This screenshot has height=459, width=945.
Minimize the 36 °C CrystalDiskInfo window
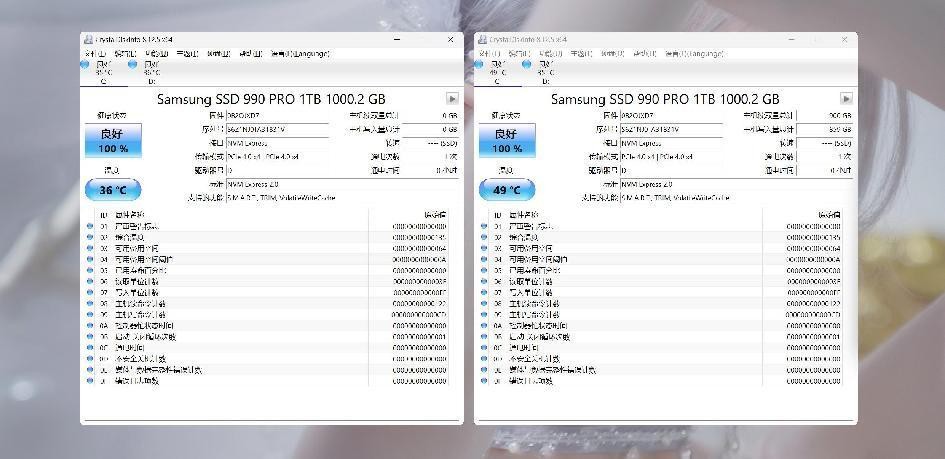click(x=397, y=40)
